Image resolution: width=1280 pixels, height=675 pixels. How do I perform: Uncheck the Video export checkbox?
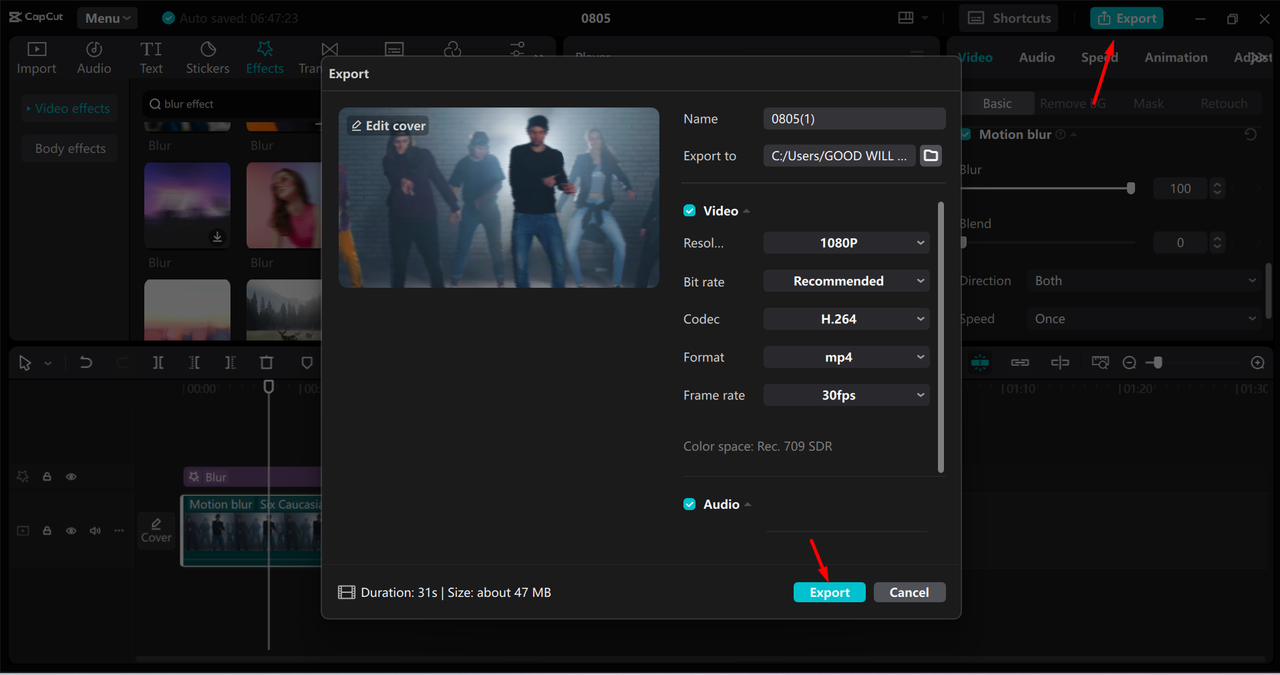[689, 211]
